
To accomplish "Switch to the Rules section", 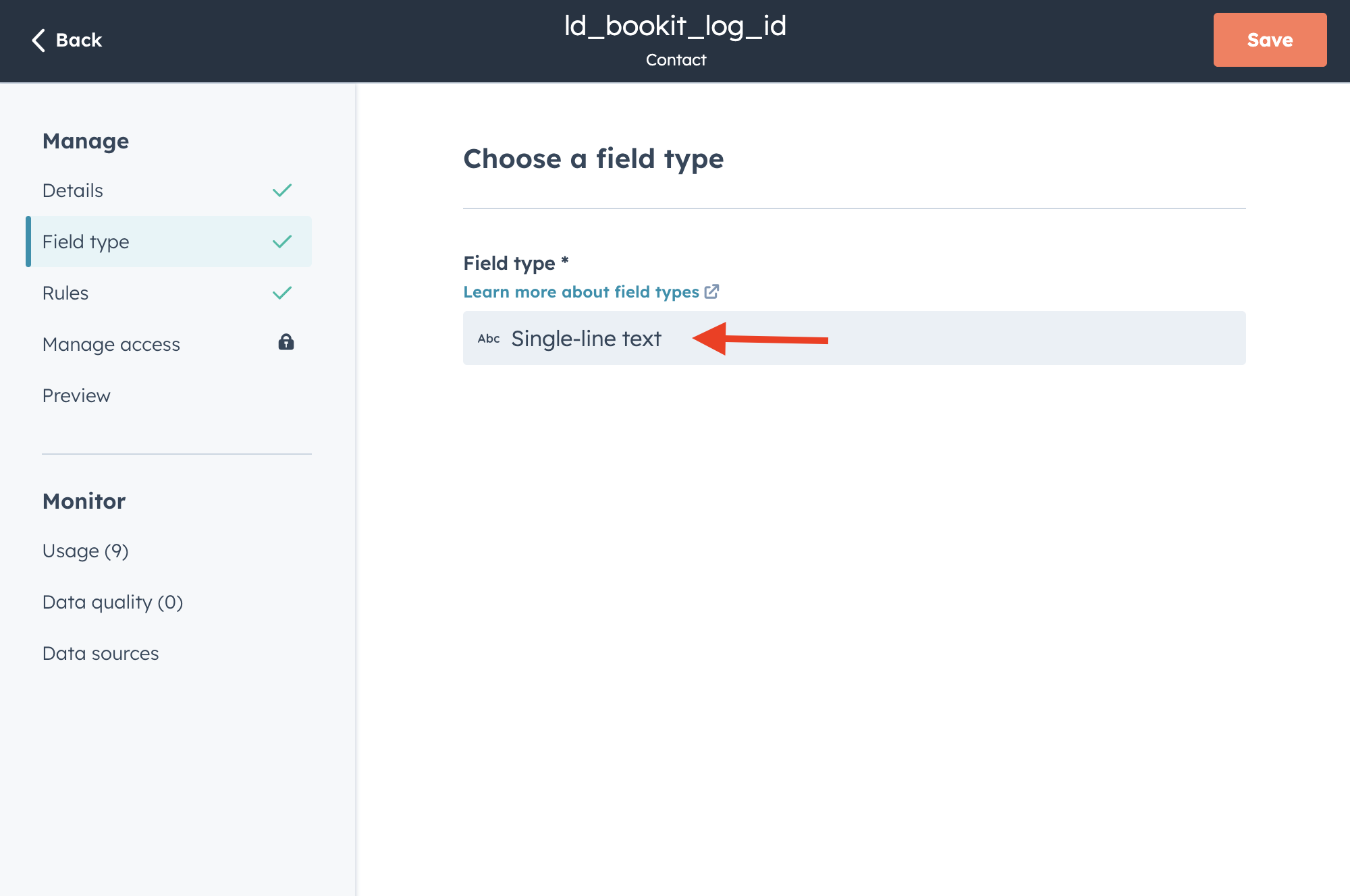I will [65, 292].
